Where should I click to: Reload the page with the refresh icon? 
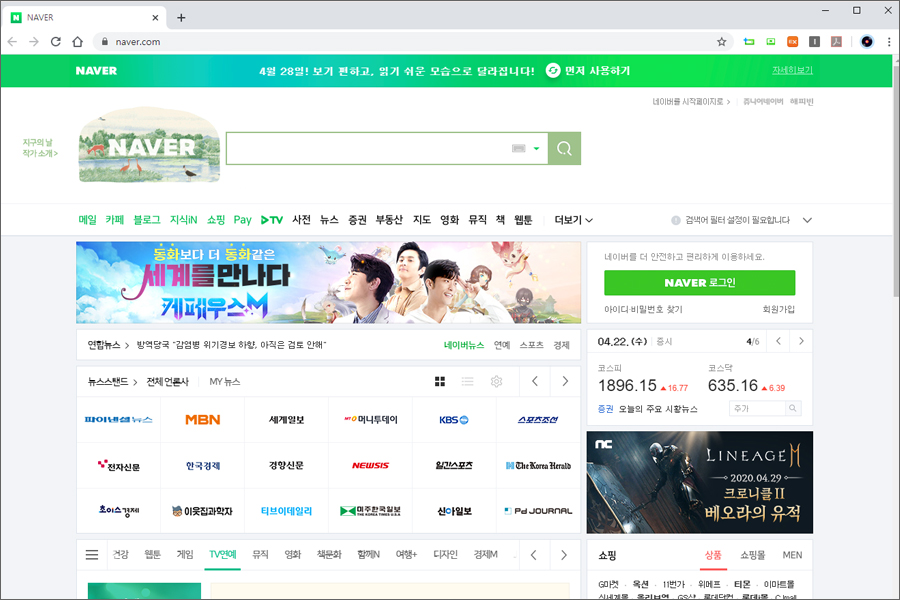tap(56, 42)
